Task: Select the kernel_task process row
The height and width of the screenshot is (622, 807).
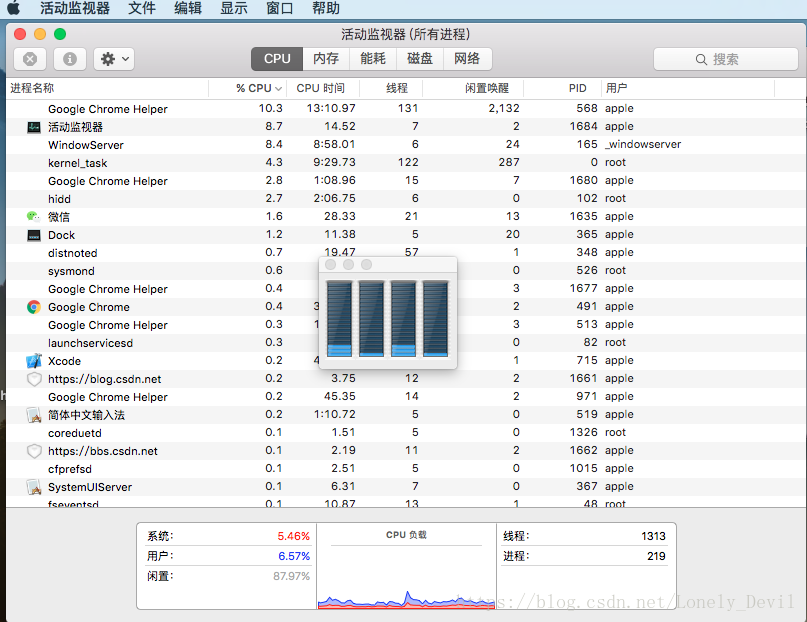Action: pos(406,163)
